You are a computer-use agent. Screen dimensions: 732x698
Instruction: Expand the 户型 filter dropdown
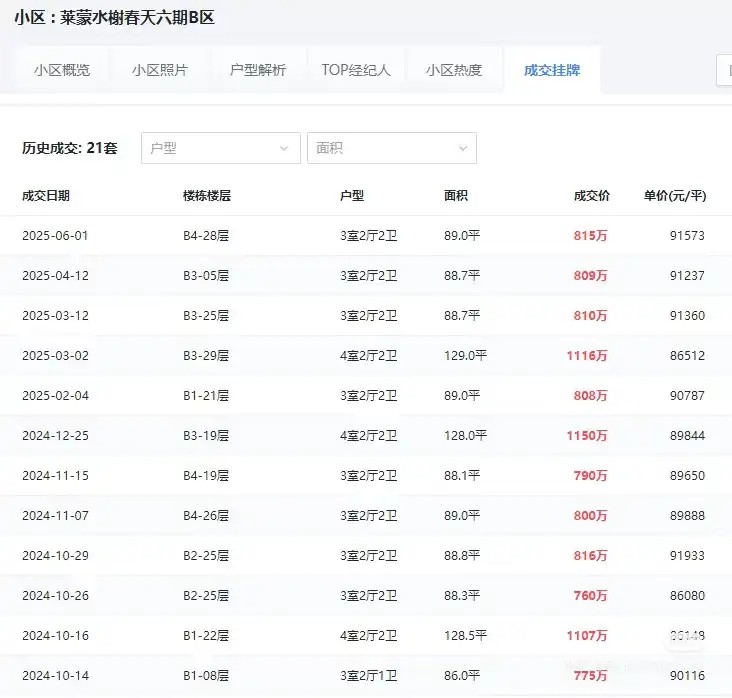click(220, 148)
